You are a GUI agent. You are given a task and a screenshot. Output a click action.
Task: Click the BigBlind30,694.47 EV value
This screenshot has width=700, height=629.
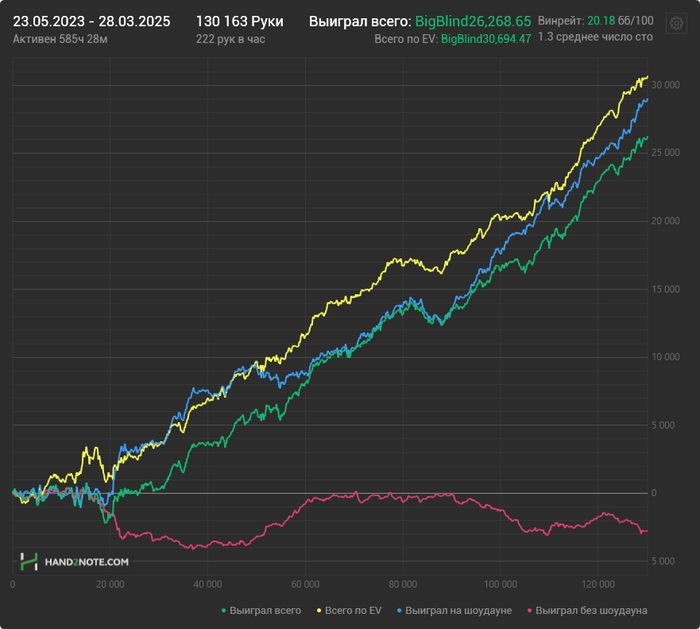(486, 39)
